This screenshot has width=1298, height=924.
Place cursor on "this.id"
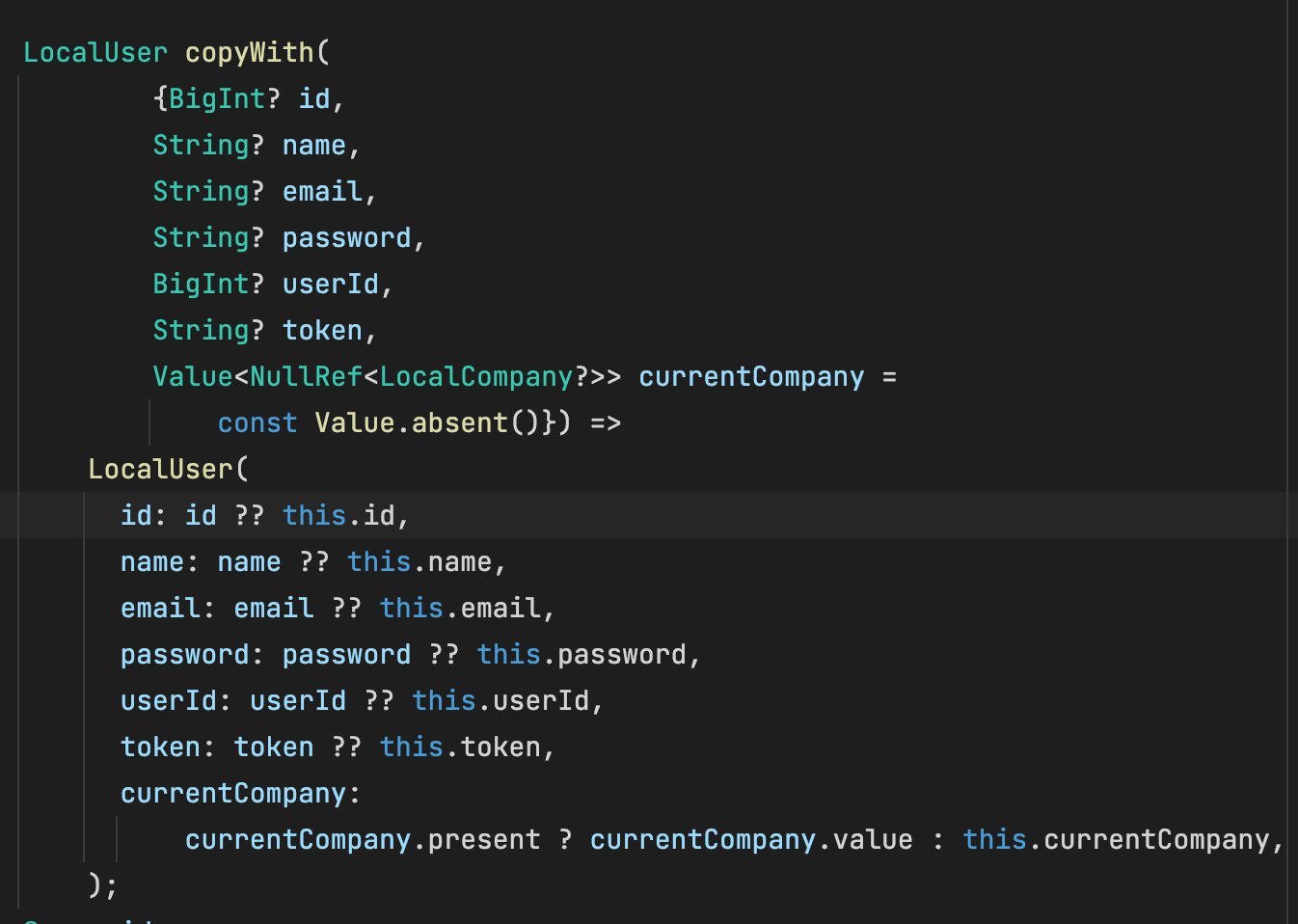point(338,515)
